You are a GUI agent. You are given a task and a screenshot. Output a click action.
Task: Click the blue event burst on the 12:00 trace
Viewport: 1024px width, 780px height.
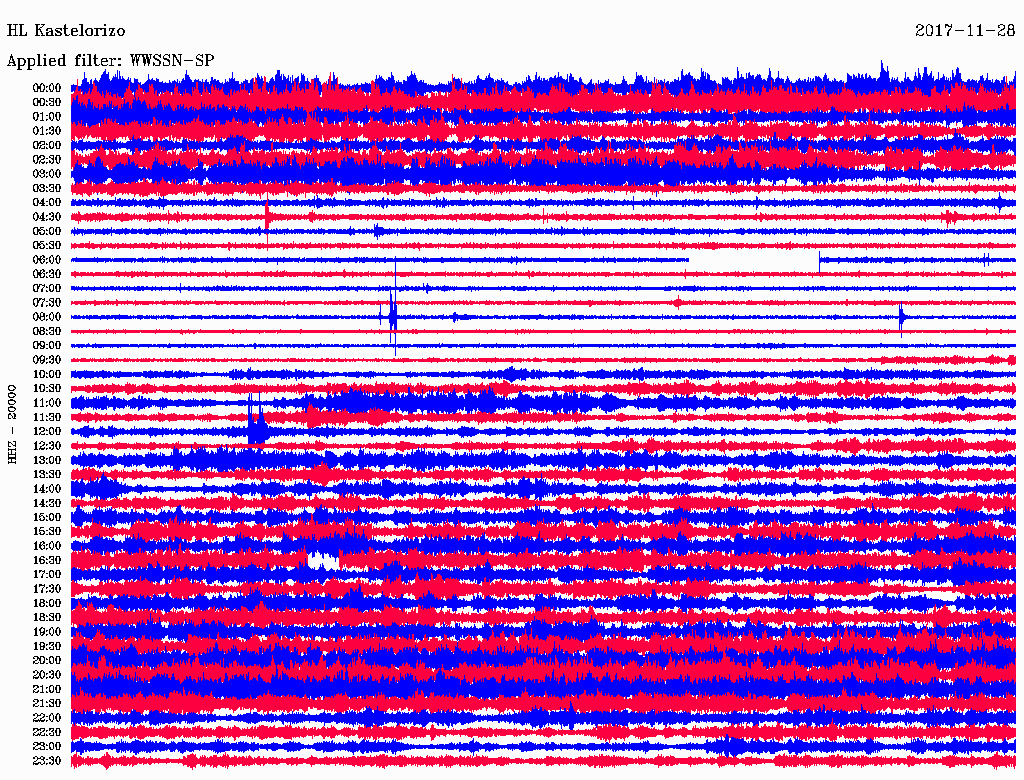click(x=257, y=426)
